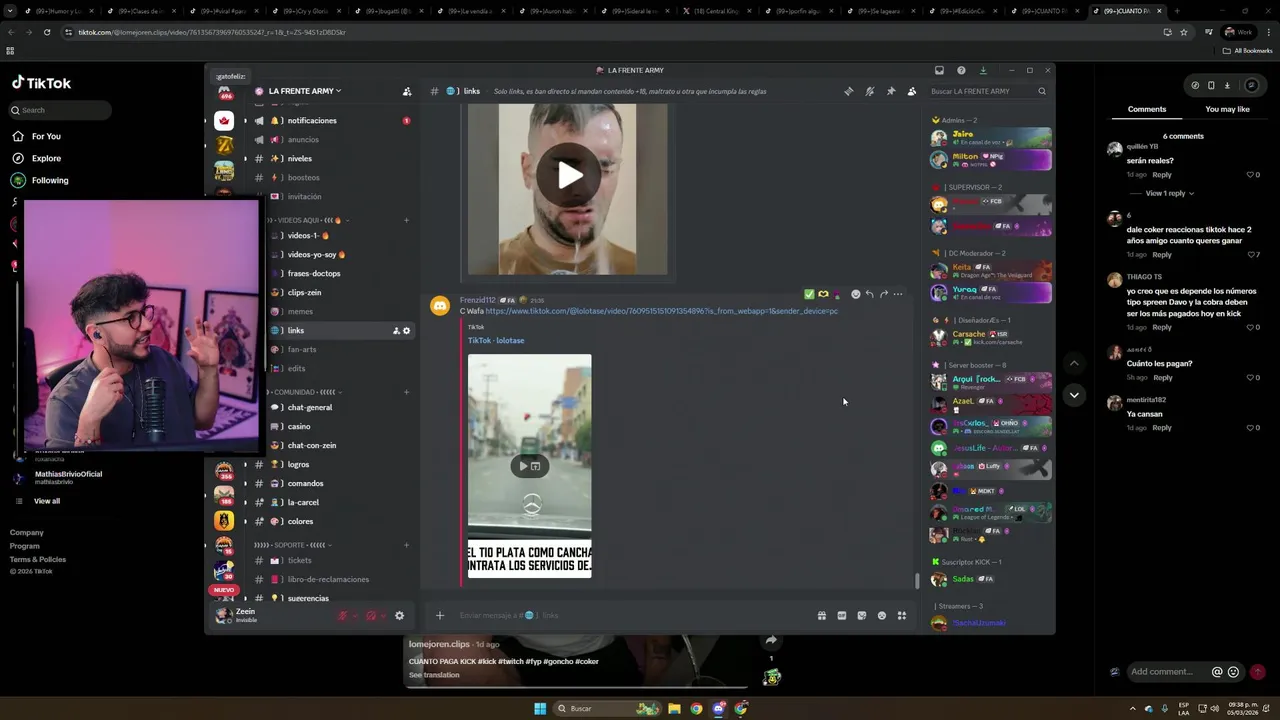
Task: Open emoji picker in message bar
Action: [x=882, y=616]
